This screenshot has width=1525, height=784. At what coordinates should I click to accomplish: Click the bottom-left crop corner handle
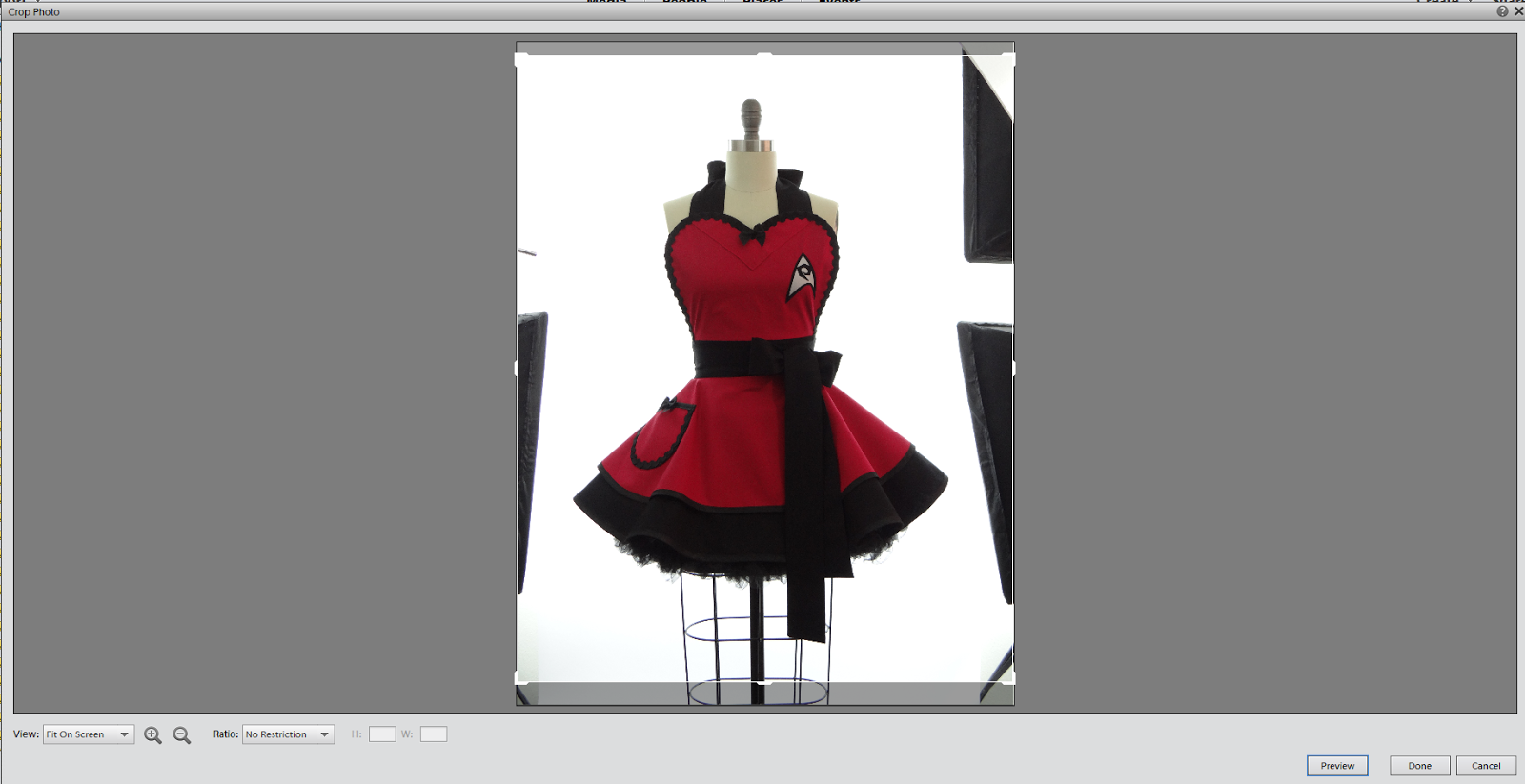[520, 678]
